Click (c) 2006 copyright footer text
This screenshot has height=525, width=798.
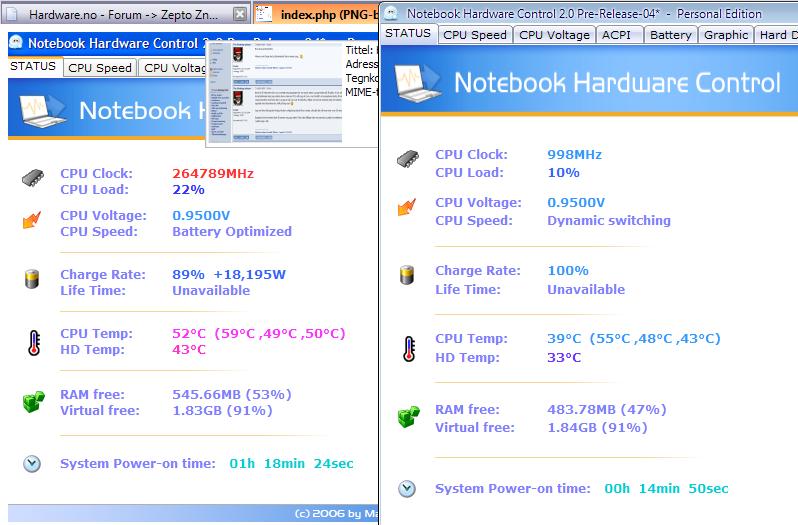tap(336, 514)
